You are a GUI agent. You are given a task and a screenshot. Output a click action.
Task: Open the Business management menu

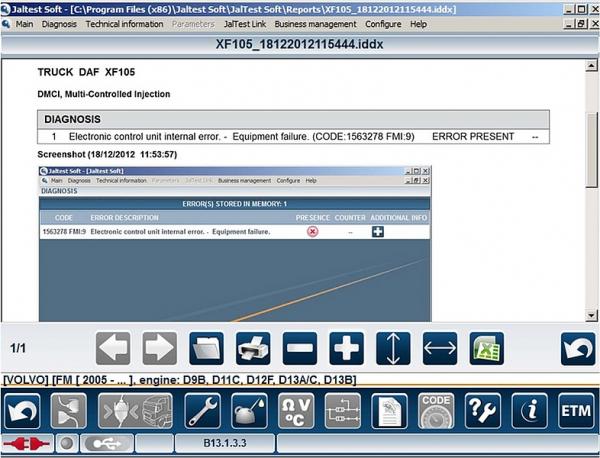(x=315, y=24)
